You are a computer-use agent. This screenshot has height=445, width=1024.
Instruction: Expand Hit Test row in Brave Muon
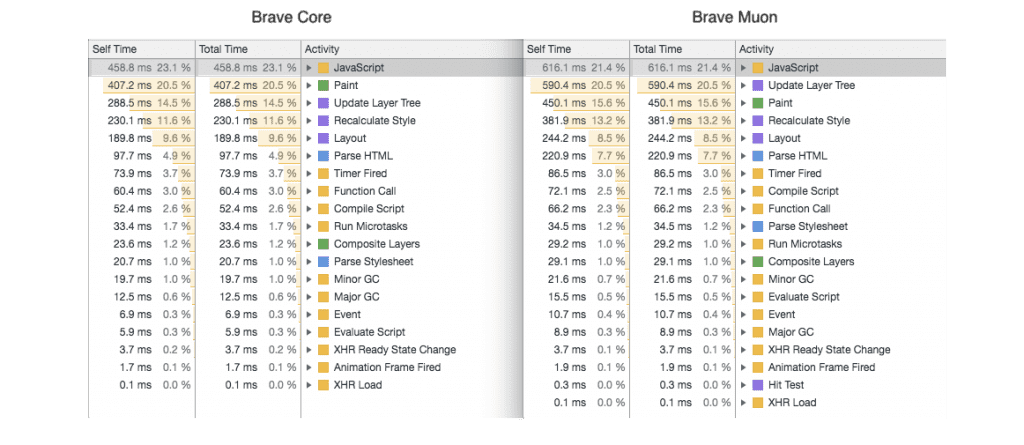[743, 386]
